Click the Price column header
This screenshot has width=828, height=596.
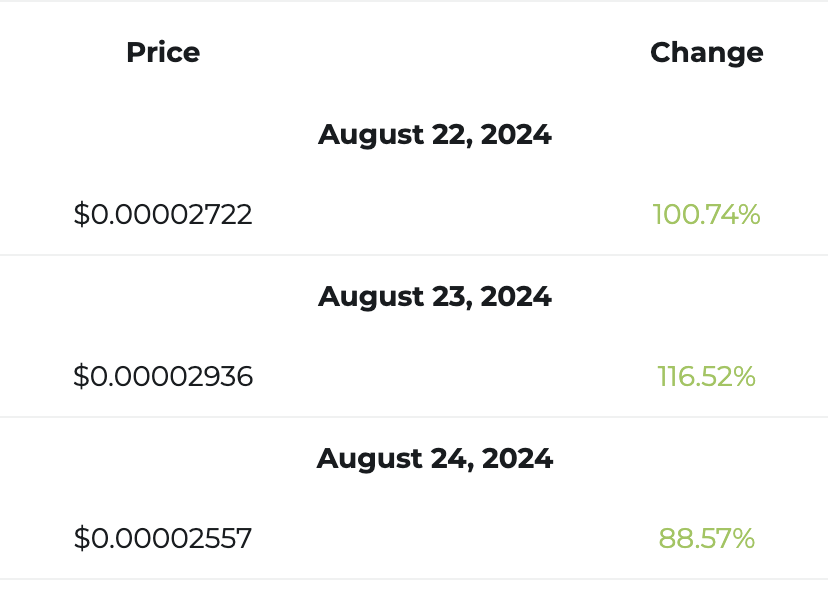click(163, 52)
